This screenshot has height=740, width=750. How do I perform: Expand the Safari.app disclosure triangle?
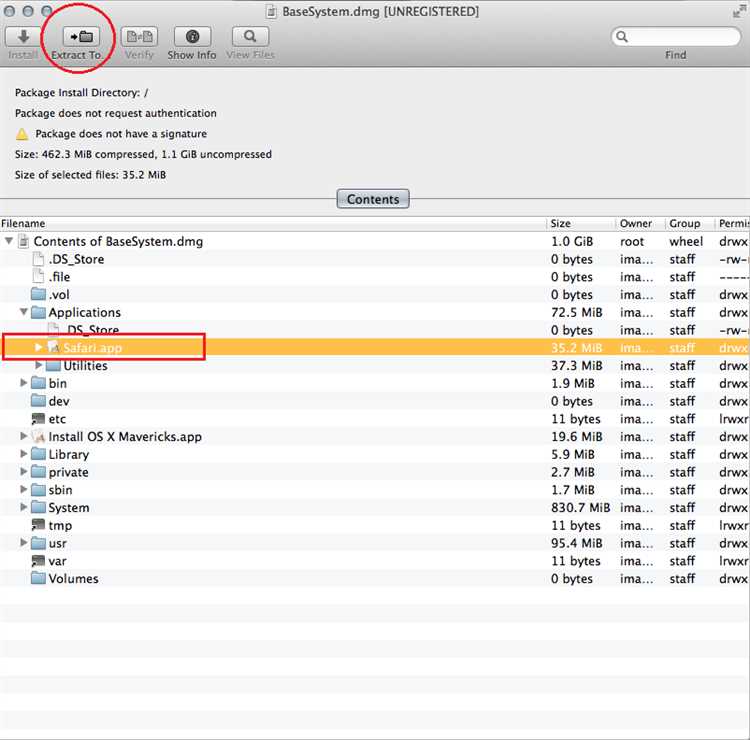coord(38,347)
